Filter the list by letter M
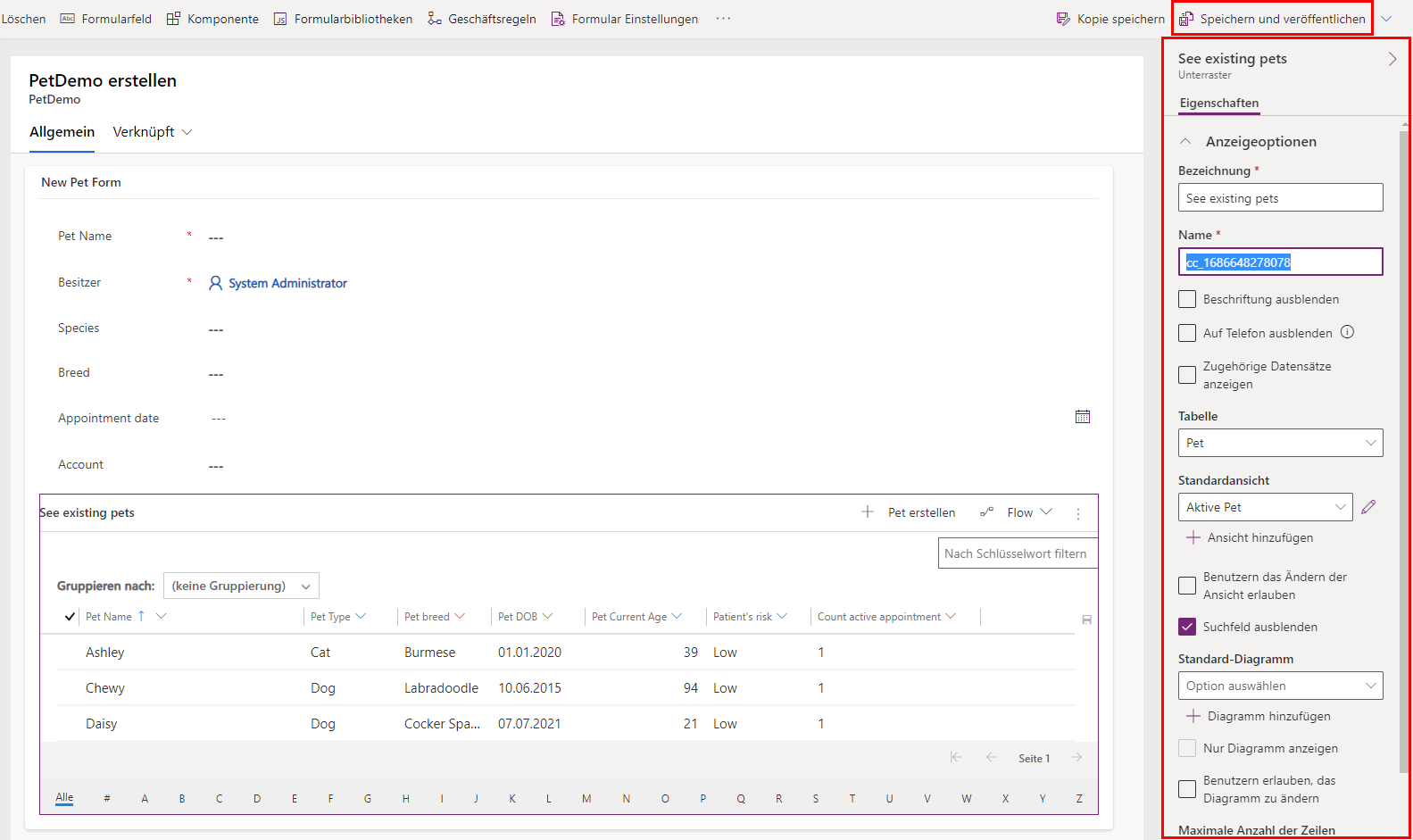The width and height of the screenshot is (1413, 840). pyautogui.click(x=586, y=799)
